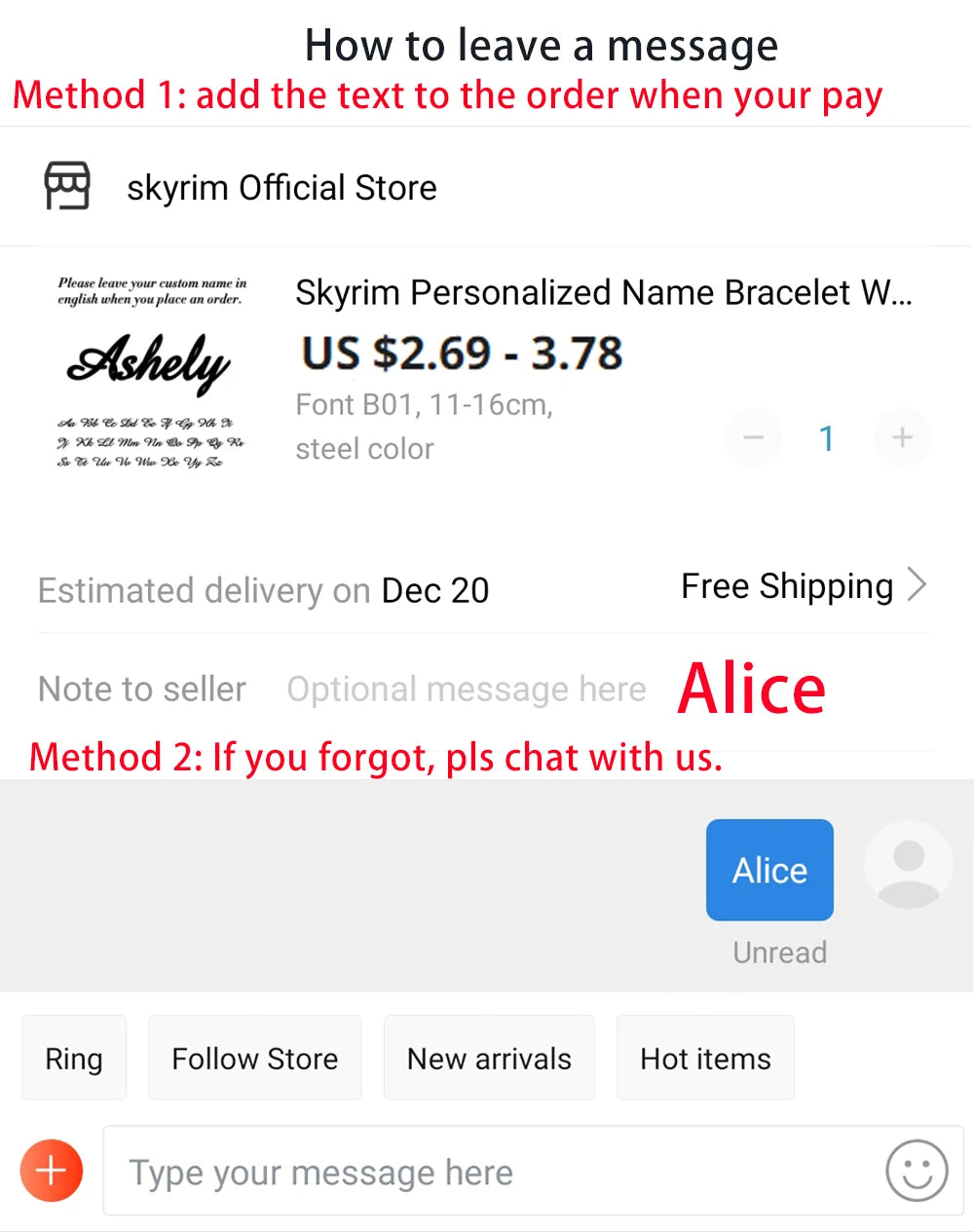Expand Free Shipping options chevron
974x1232 pixels.
pos(917,585)
